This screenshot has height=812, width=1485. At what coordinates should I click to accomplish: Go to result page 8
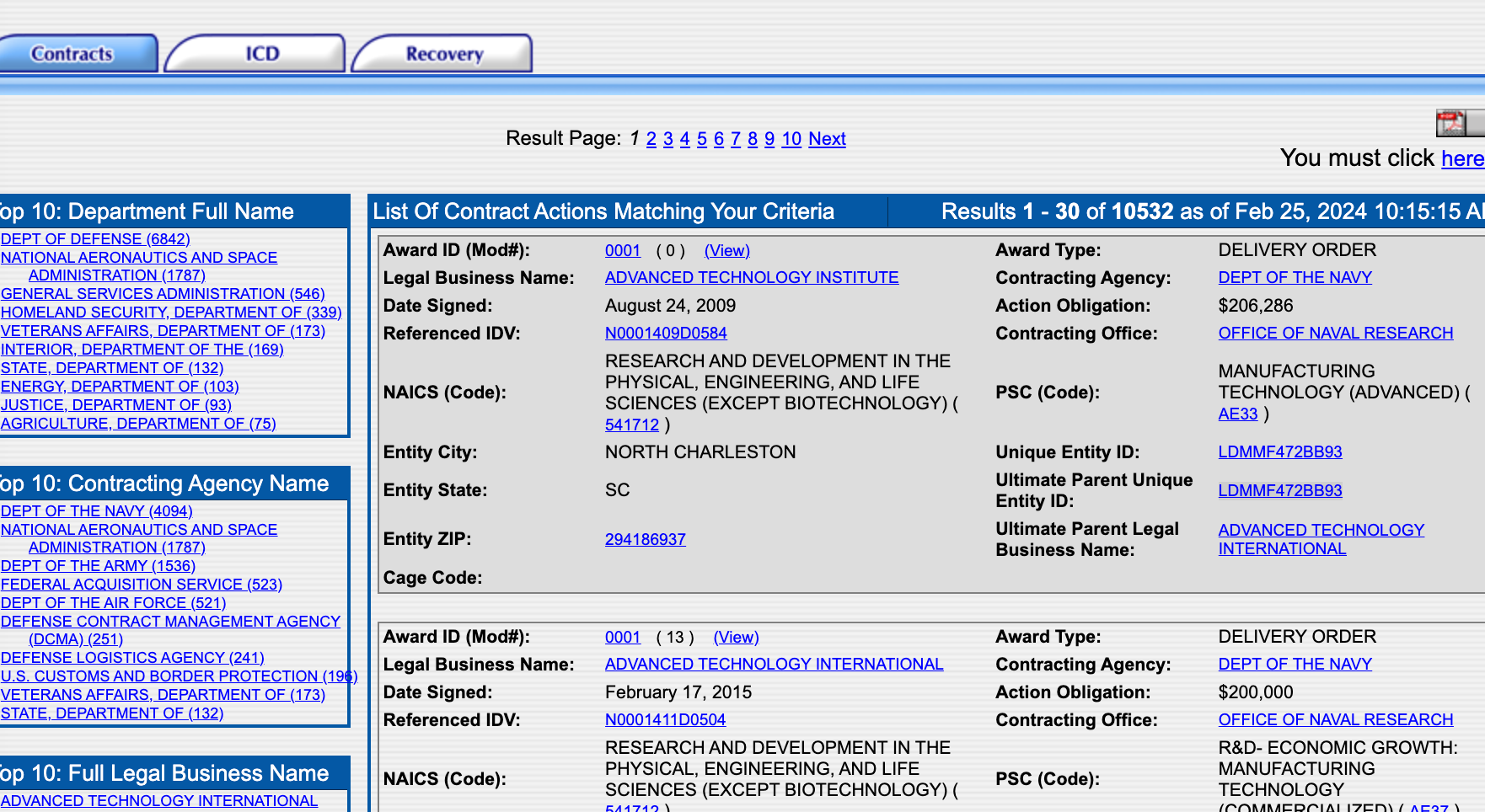click(x=753, y=139)
